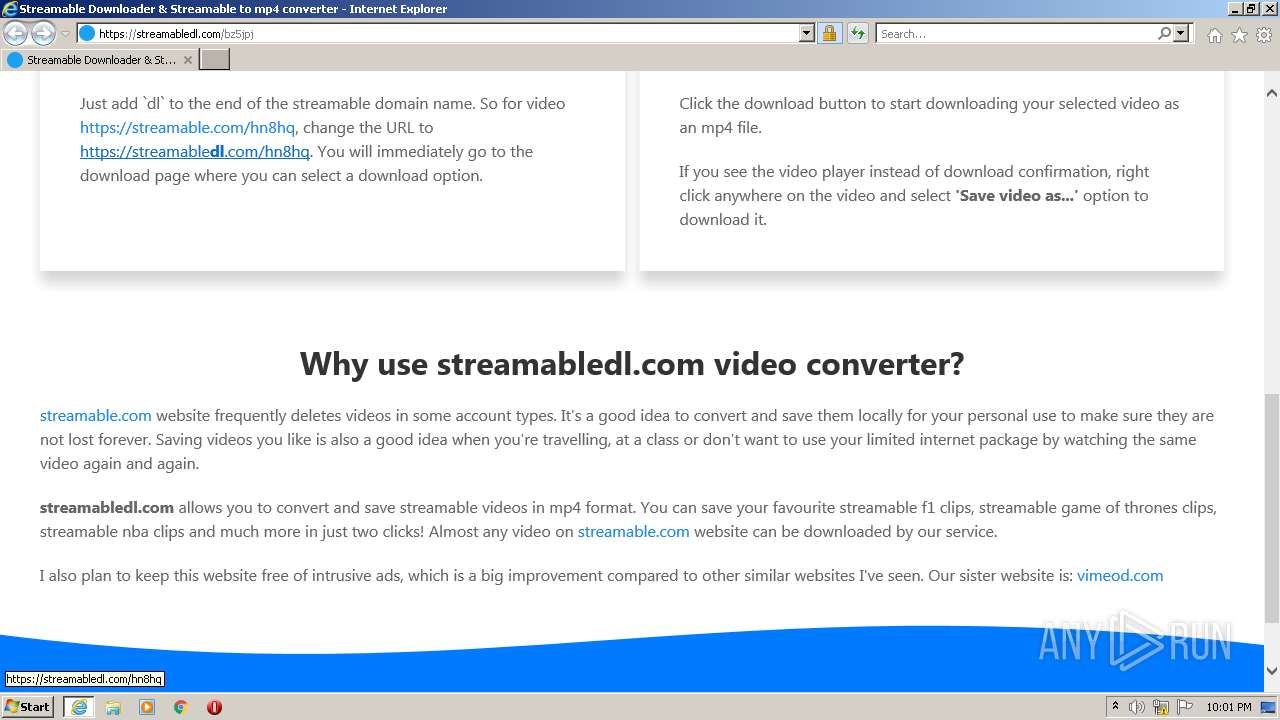The height and width of the screenshot is (720, 1280).
Task: Click the 'Why use streamabledl.com video converter?' heading
Action: pyautogui.click(x=632, y=363)
